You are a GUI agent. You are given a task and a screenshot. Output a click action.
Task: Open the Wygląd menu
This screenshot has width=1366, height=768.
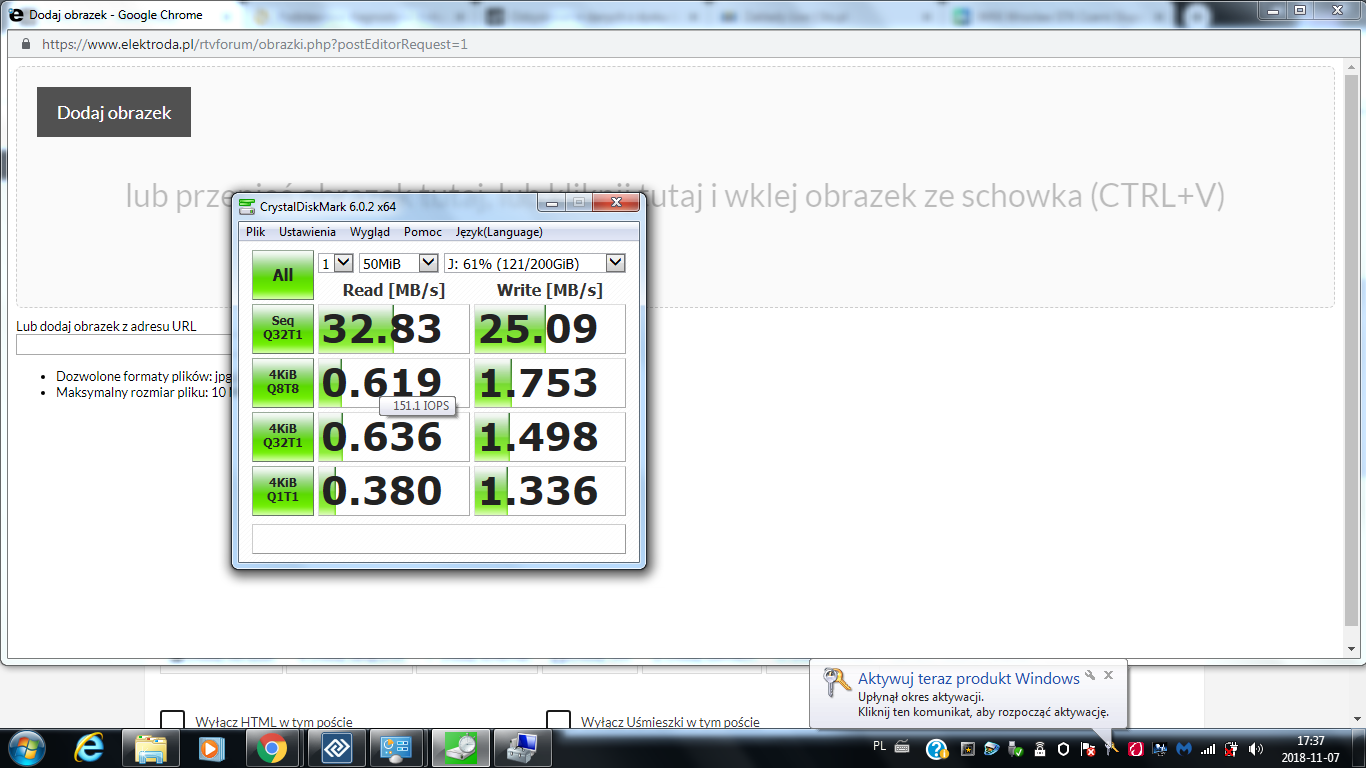370,232
